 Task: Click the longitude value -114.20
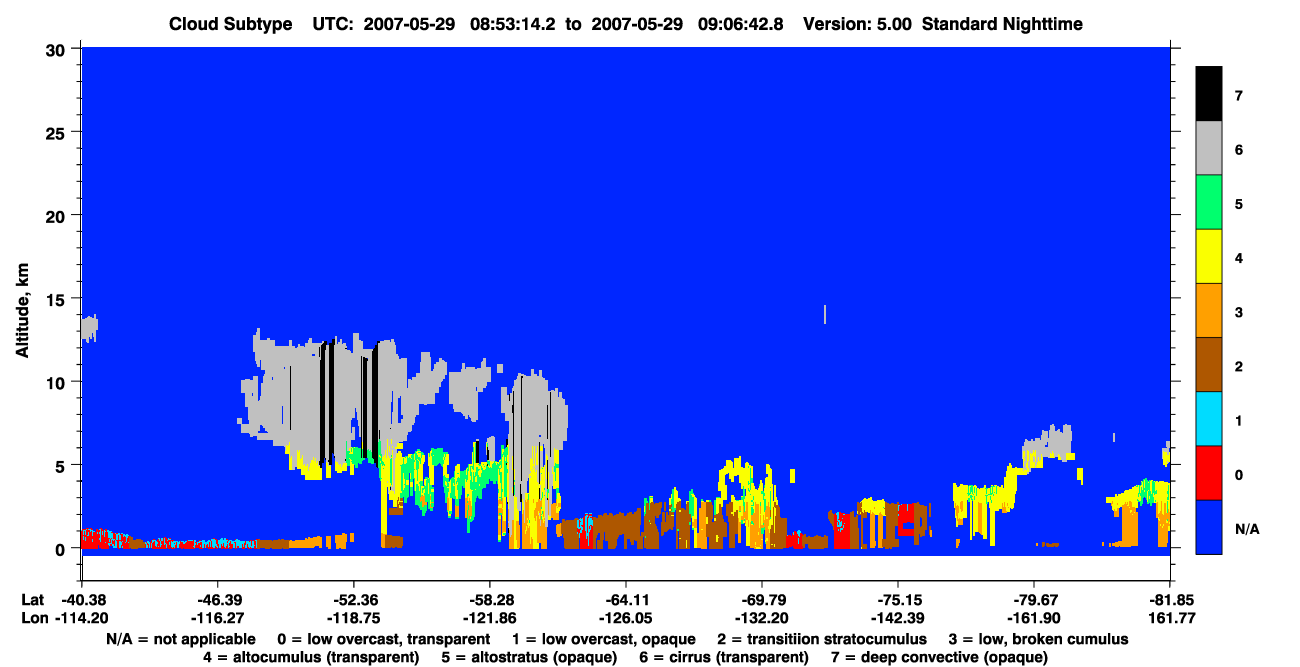point(81,618)
